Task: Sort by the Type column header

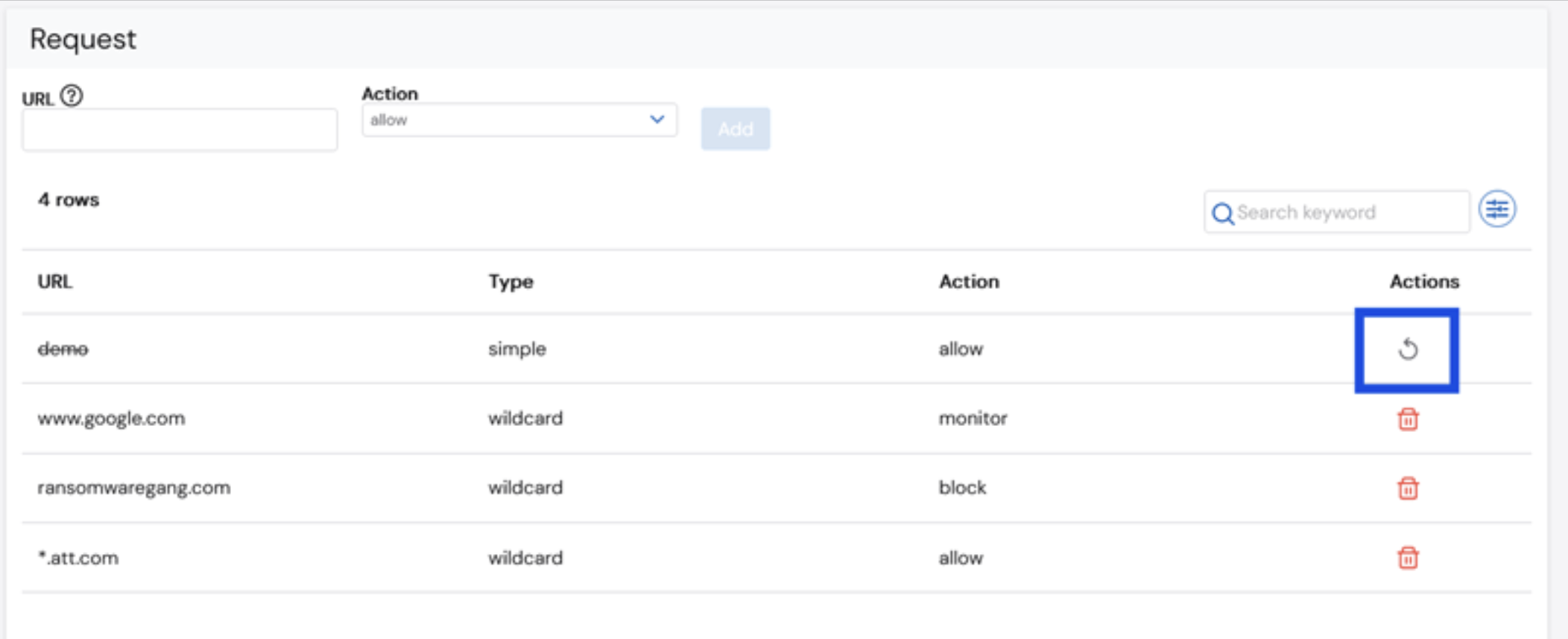Action: pos(511,282)
